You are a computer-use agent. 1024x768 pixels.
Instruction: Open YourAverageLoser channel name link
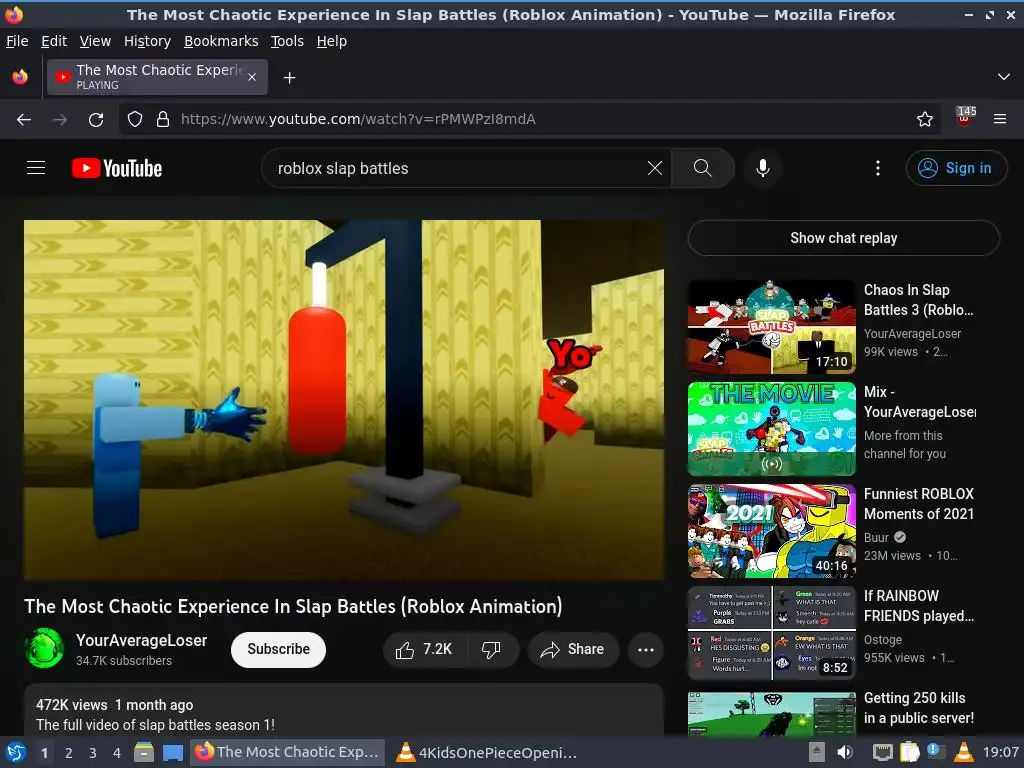141,640
